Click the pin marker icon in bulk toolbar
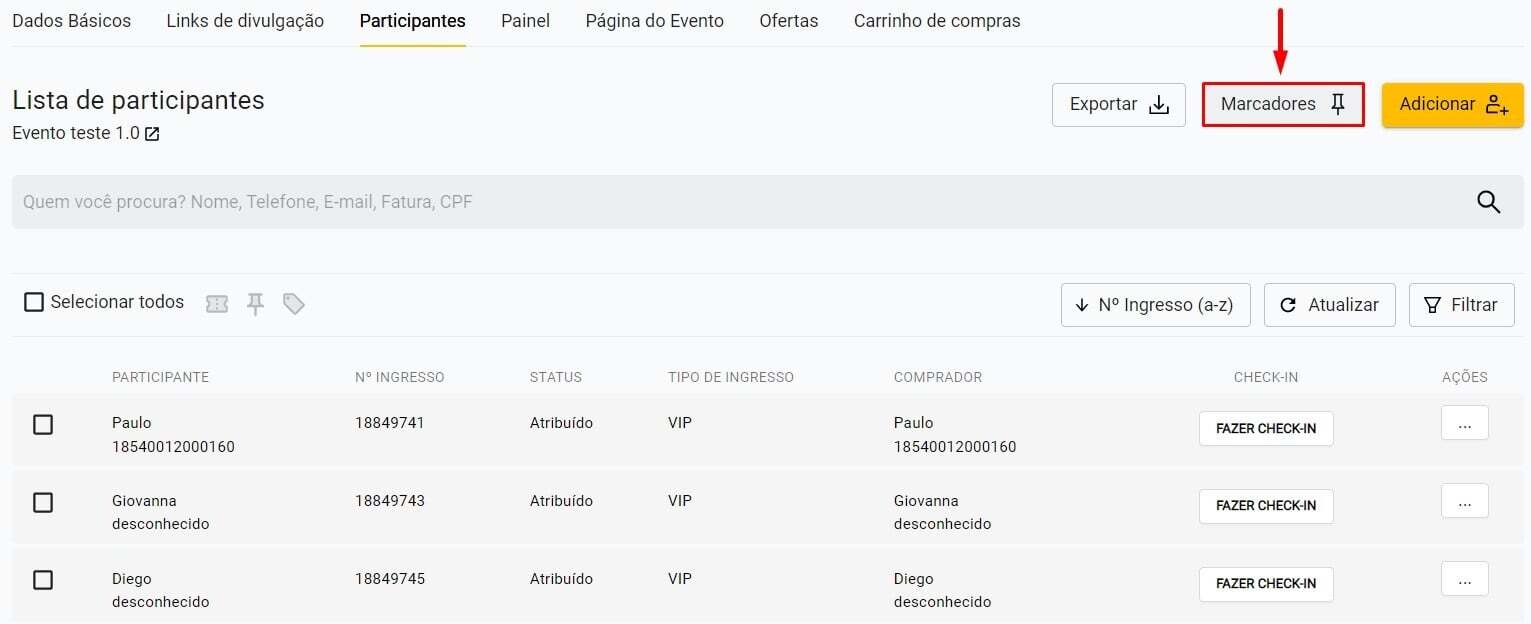Image resolution: width=1531 pixels, height=624 pixels. pyautogui.click(x=255, y=304)
